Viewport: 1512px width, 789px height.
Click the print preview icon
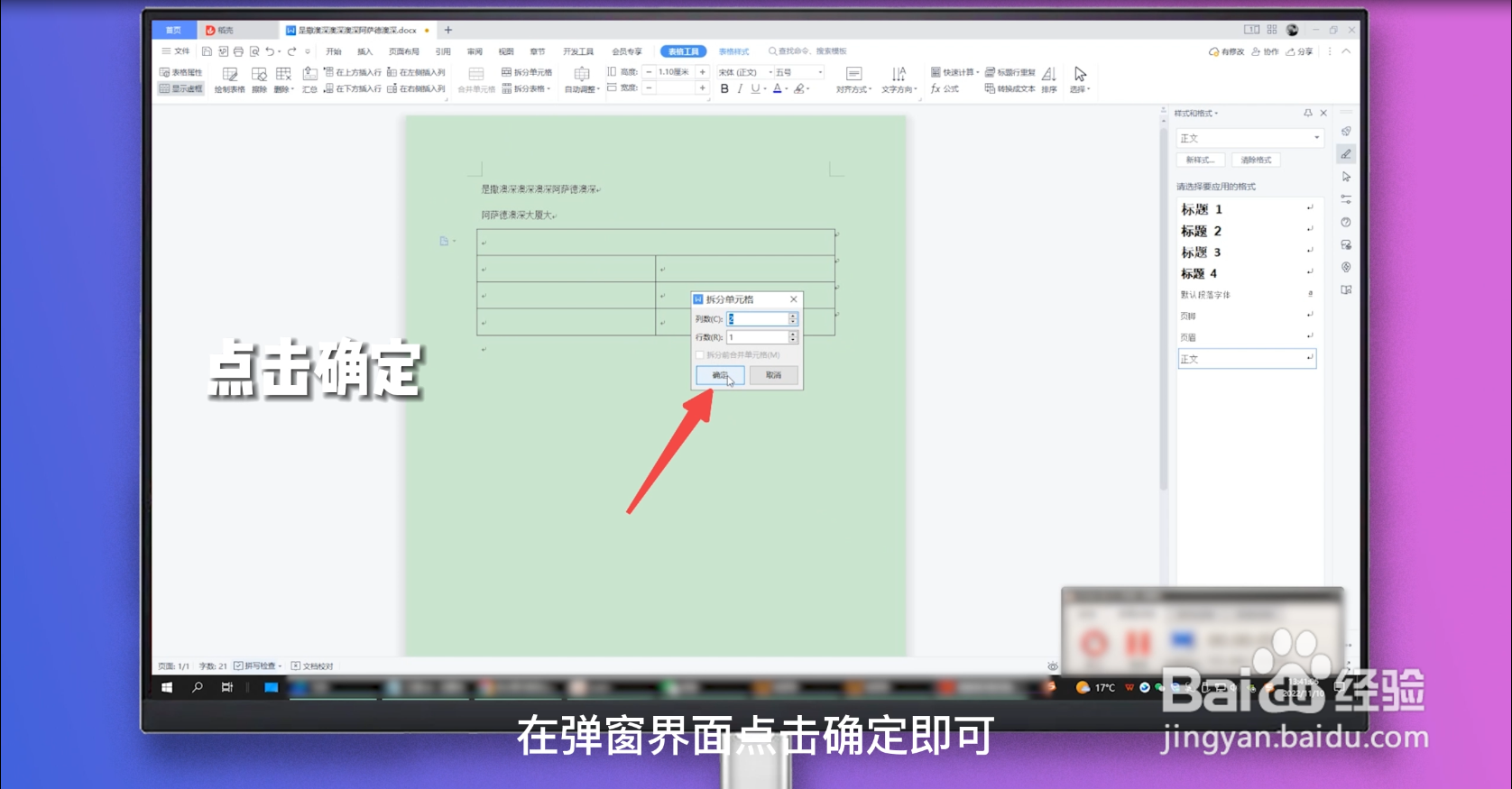click(x=254, y=51)
